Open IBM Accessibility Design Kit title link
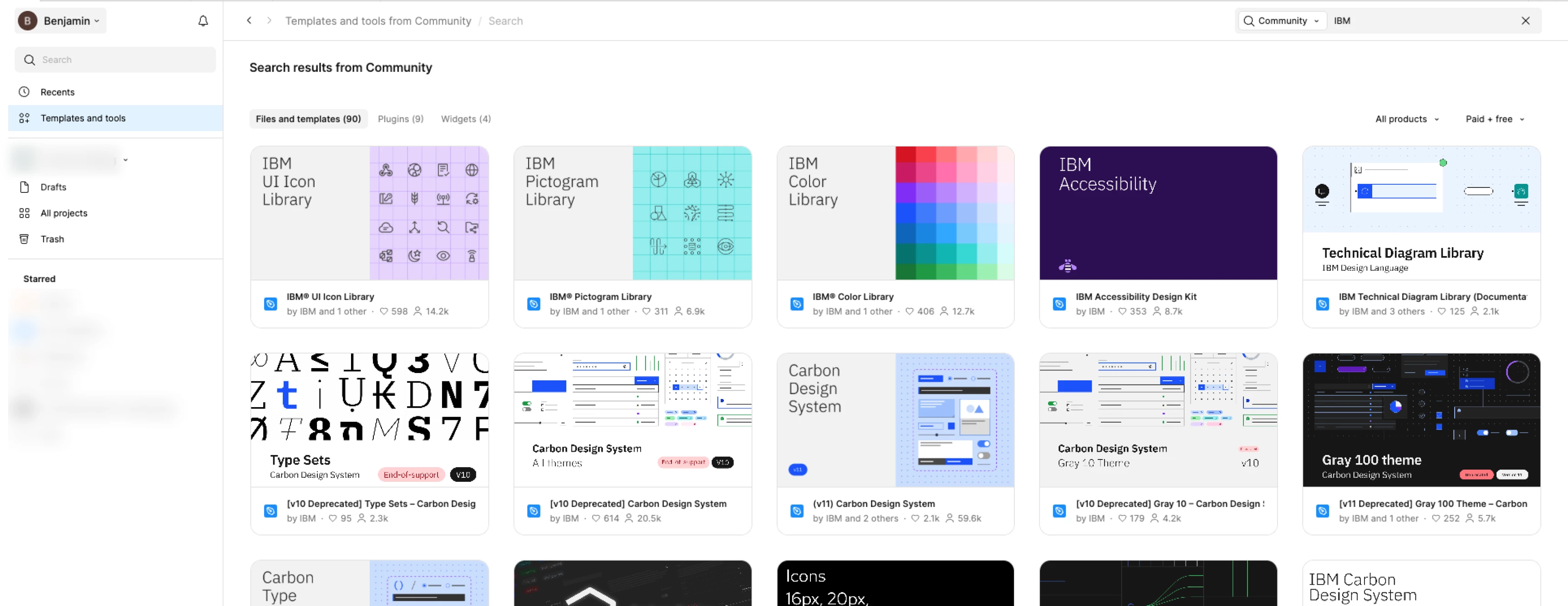Viewport: 1568px width, 606px height. (x=1136, y=296)
